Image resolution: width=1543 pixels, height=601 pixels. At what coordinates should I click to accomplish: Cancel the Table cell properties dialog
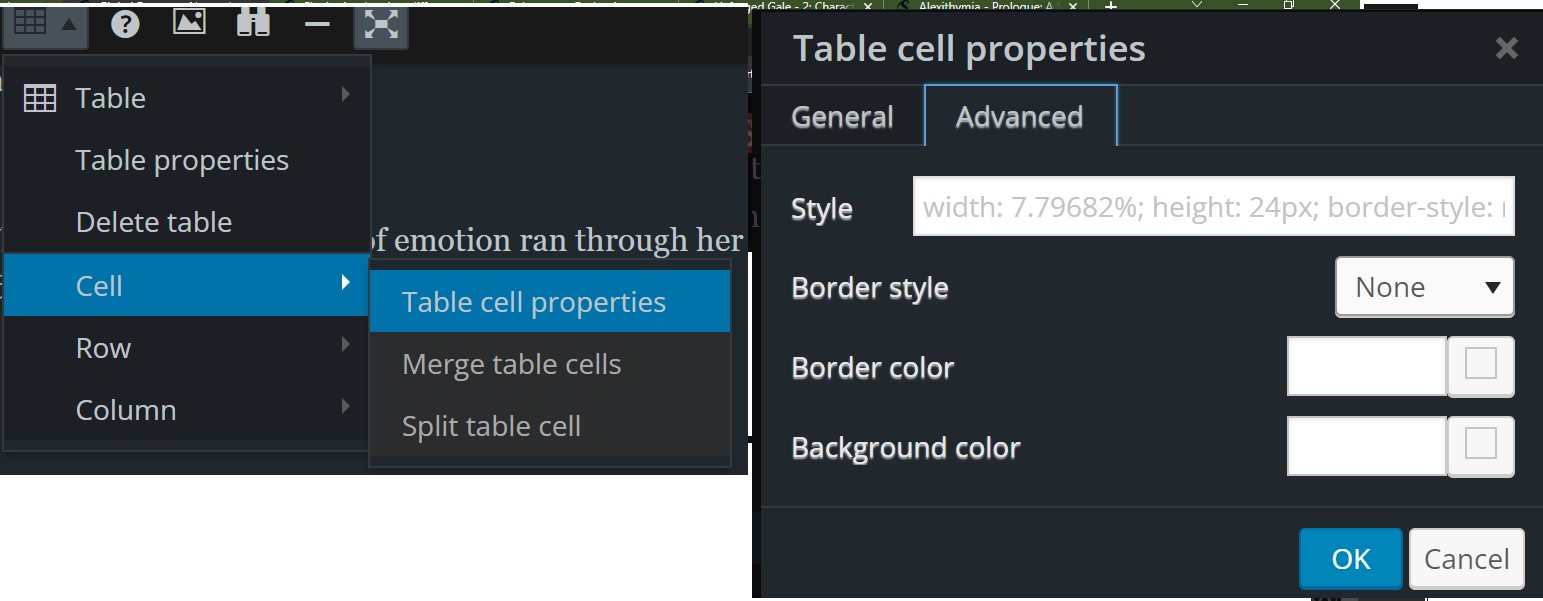[x=1466, y=558]
